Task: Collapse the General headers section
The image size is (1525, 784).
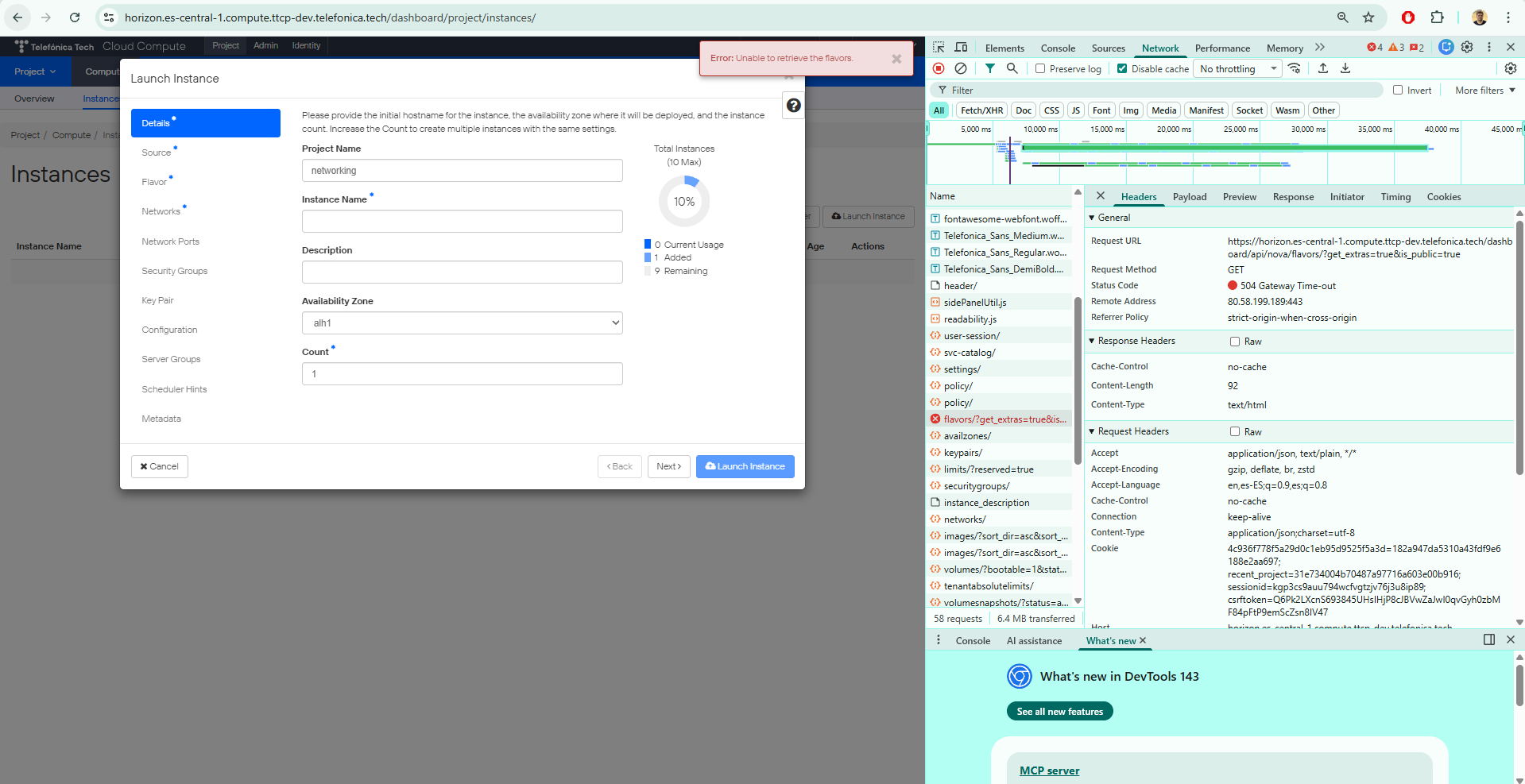Action: point(1092,218)
